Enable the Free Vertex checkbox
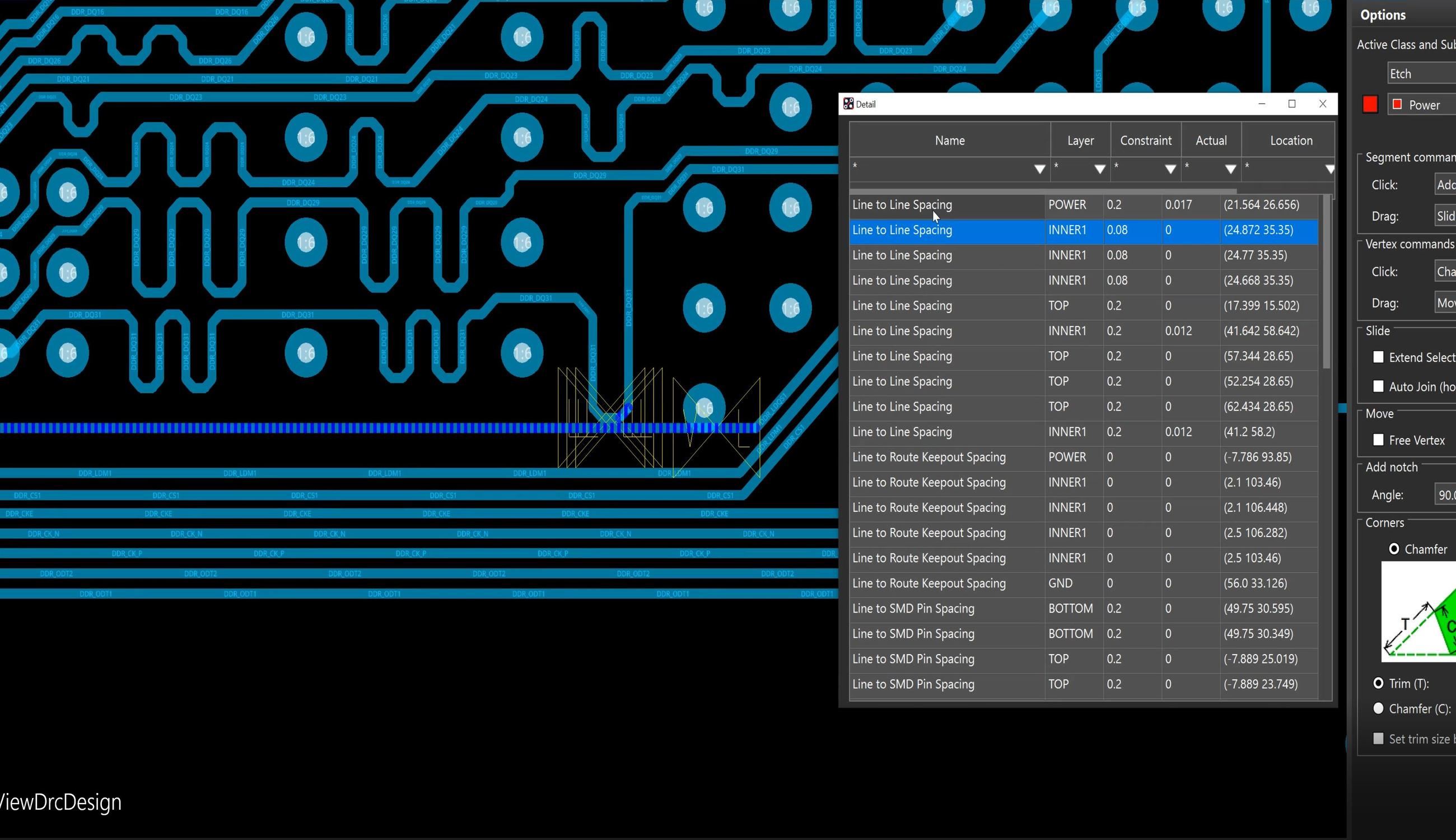The image size is (1456, 840). coord(1378,440)
